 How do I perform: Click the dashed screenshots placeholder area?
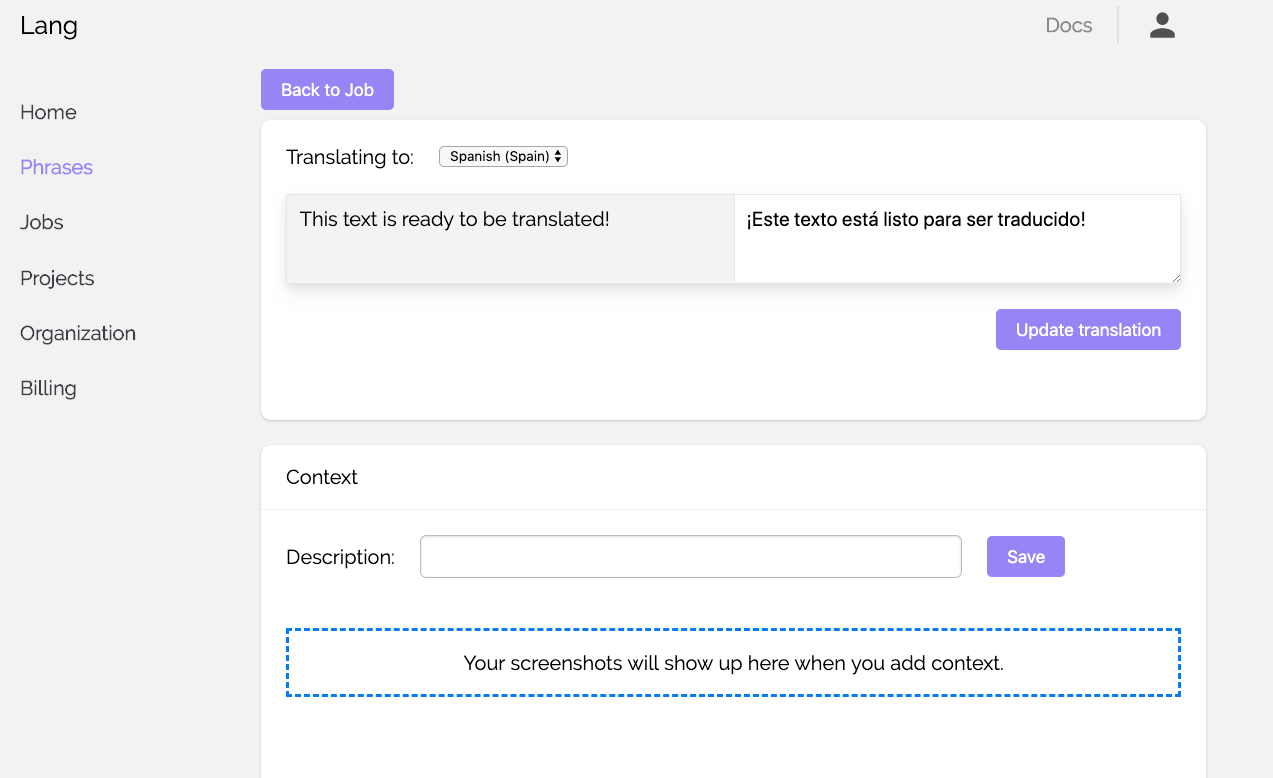[x=733, y=663]
